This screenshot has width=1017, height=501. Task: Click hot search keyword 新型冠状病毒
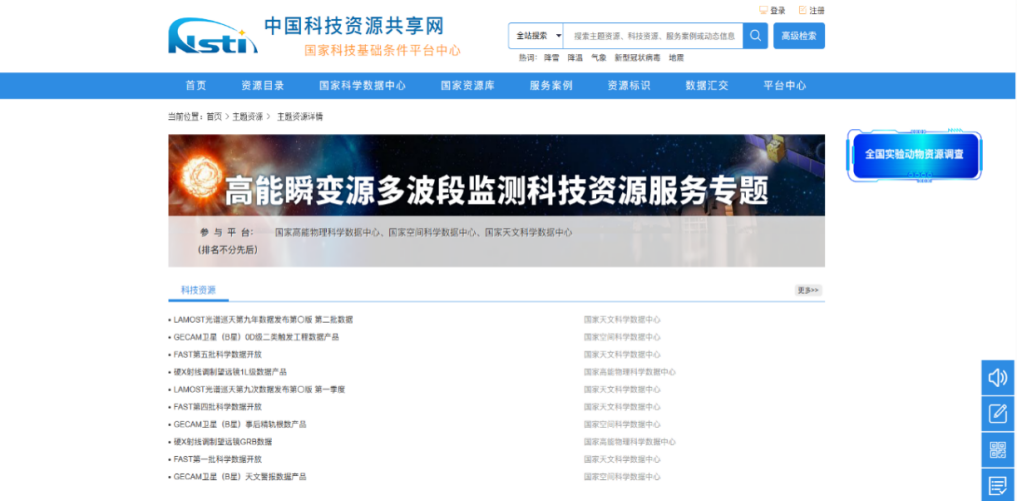point(637,58)
